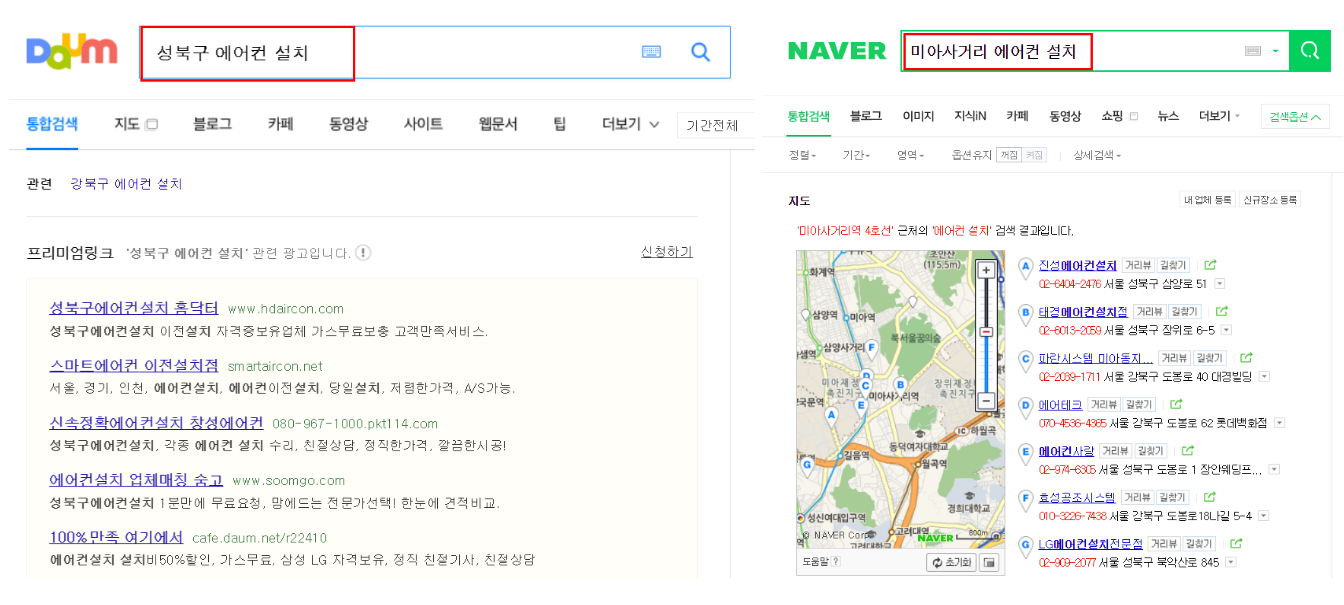The width and height of the screenshot is (1344, 605).
Task: Click 신규장소 등록 button
Action: coord(1270,200)
